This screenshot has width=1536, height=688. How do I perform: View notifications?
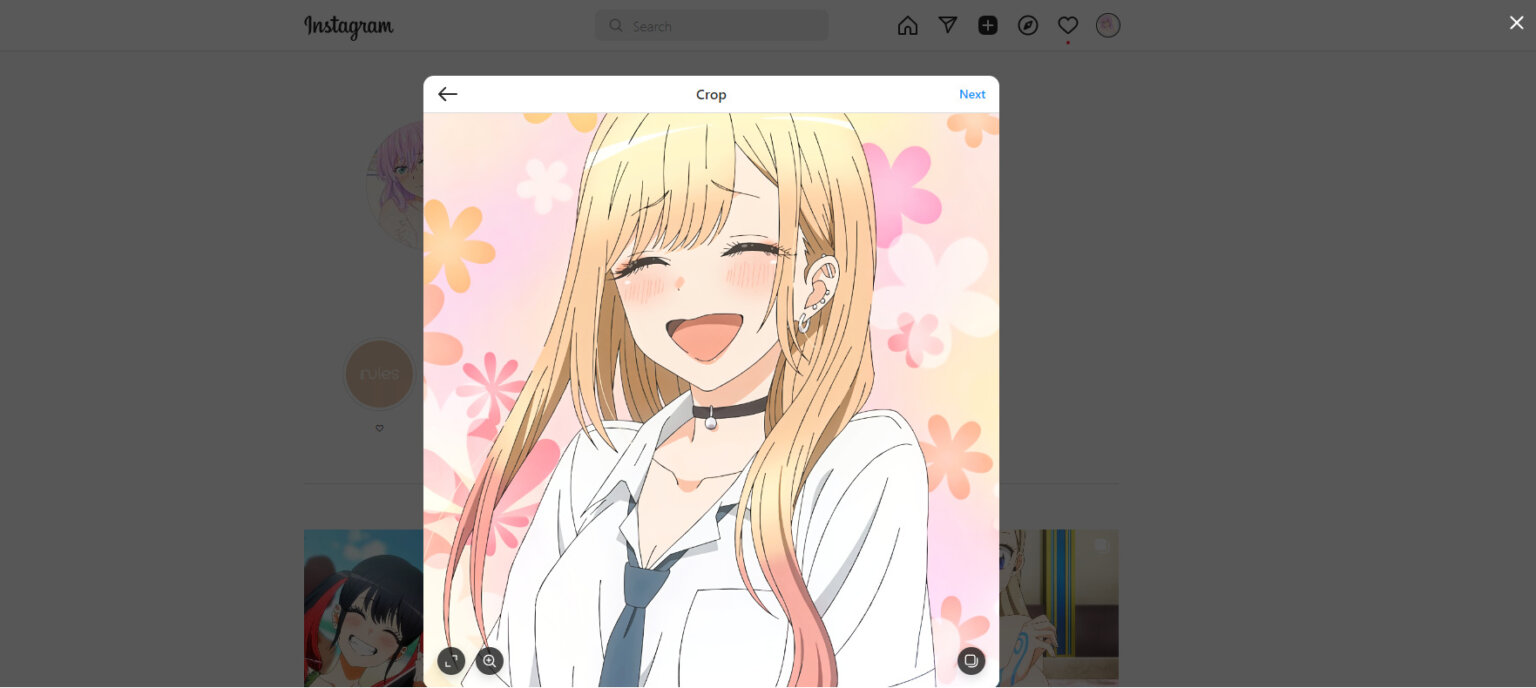point(1067,25)
